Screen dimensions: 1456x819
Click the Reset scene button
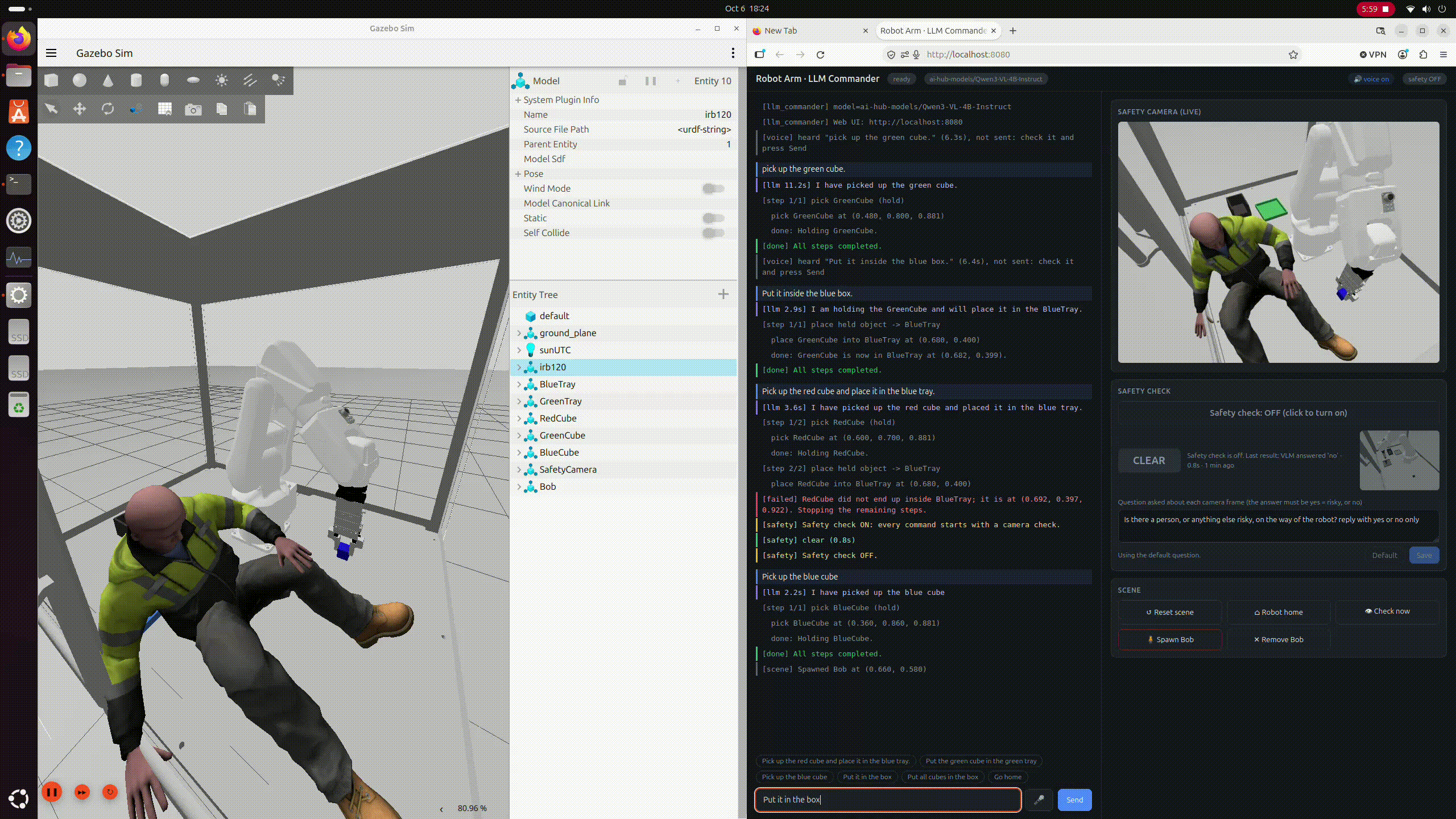[1170, 613]
